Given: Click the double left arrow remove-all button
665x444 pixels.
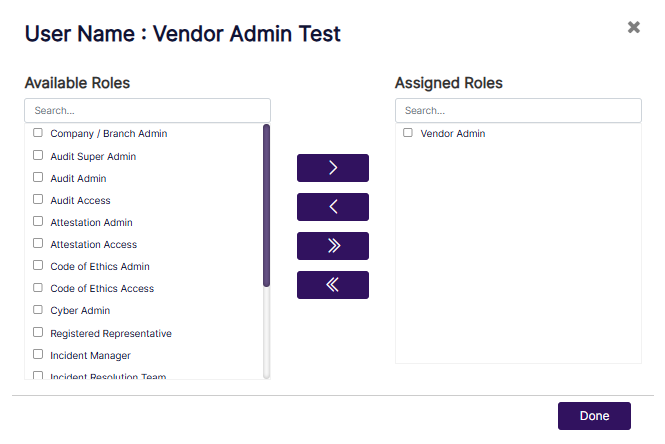Looking at the screenshot, I should coord(333,285).
